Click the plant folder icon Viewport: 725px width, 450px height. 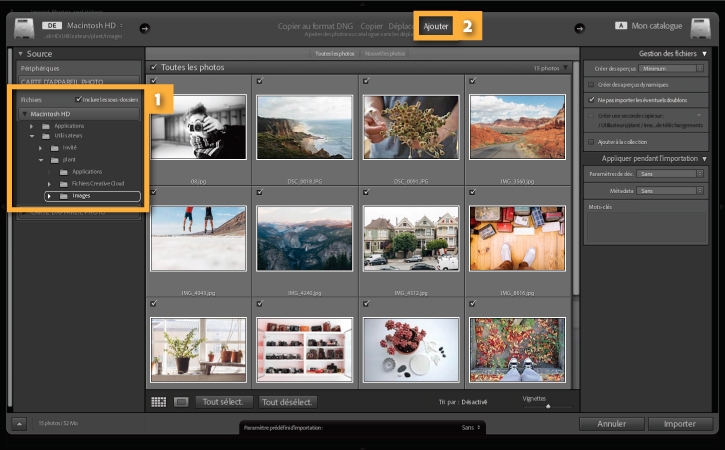55,160
